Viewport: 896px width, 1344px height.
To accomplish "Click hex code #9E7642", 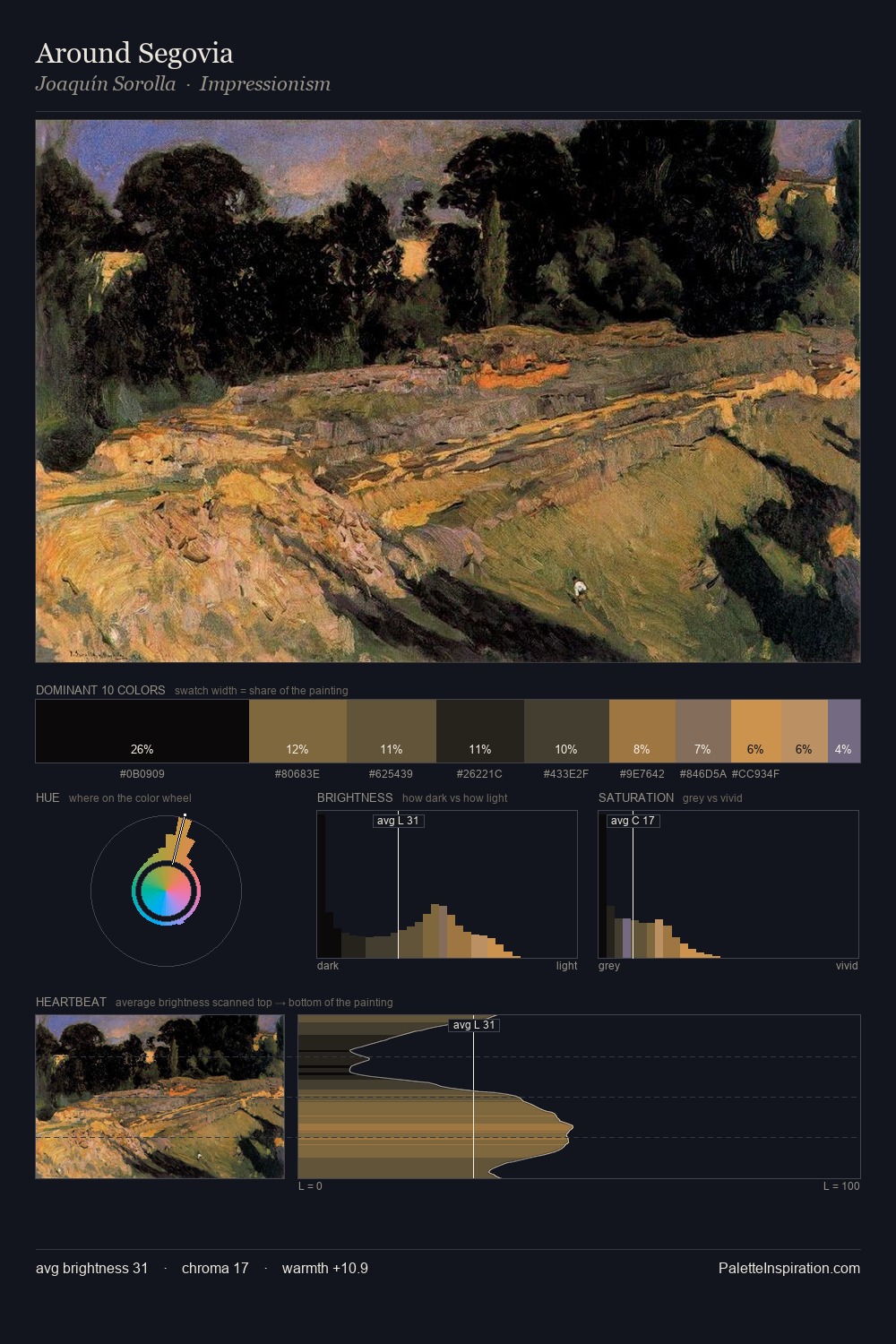I will click(642, 774).
